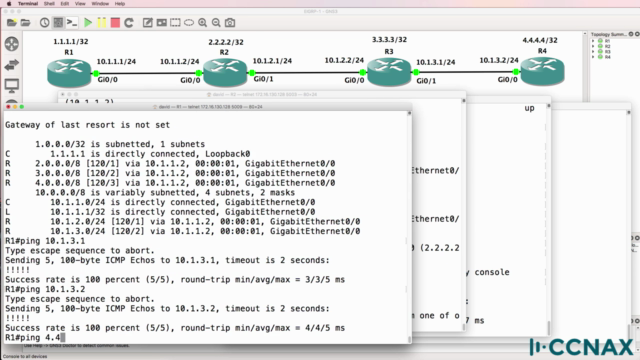Screen dimensions: 640x360
Task: Click the 1.1.1.1/32 label above R1
Action: click(x=71, y=42)
